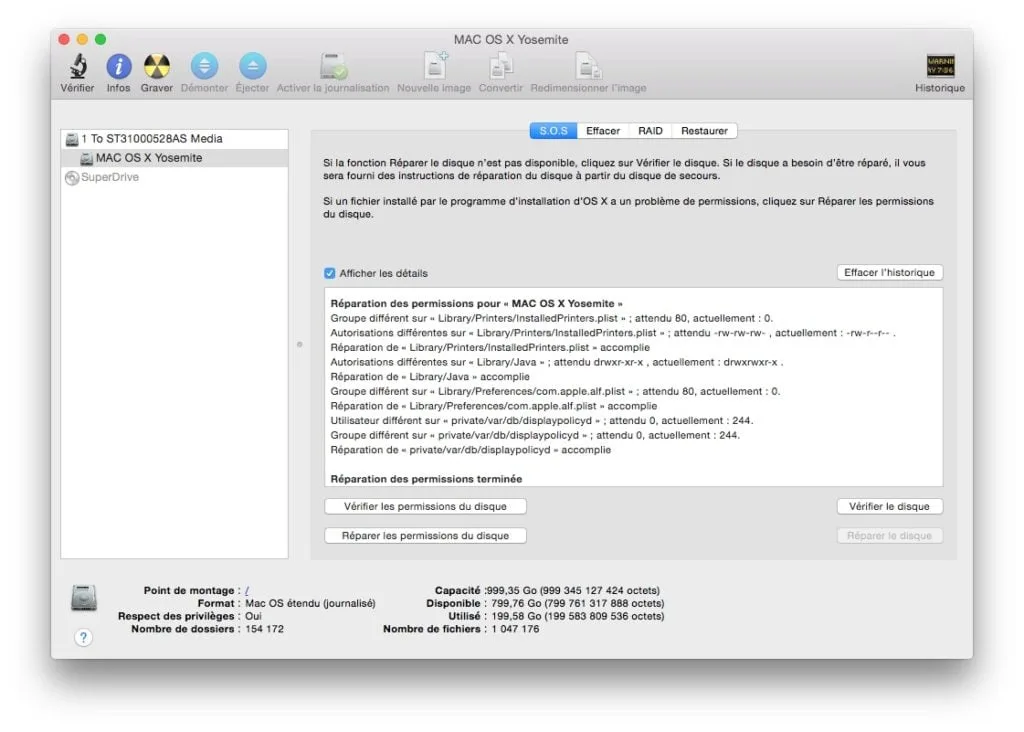Switch to the S.O.S tab

pos(553,131)
